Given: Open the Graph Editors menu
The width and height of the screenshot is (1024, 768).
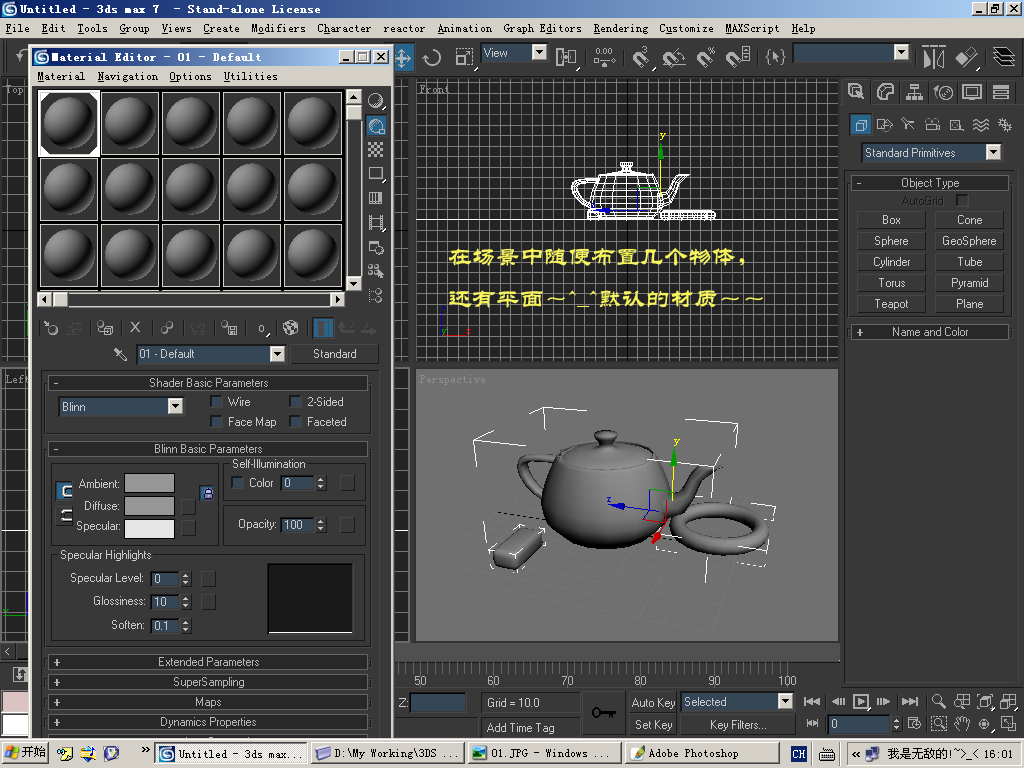Looking at the screenshot, I should (542, 29).
